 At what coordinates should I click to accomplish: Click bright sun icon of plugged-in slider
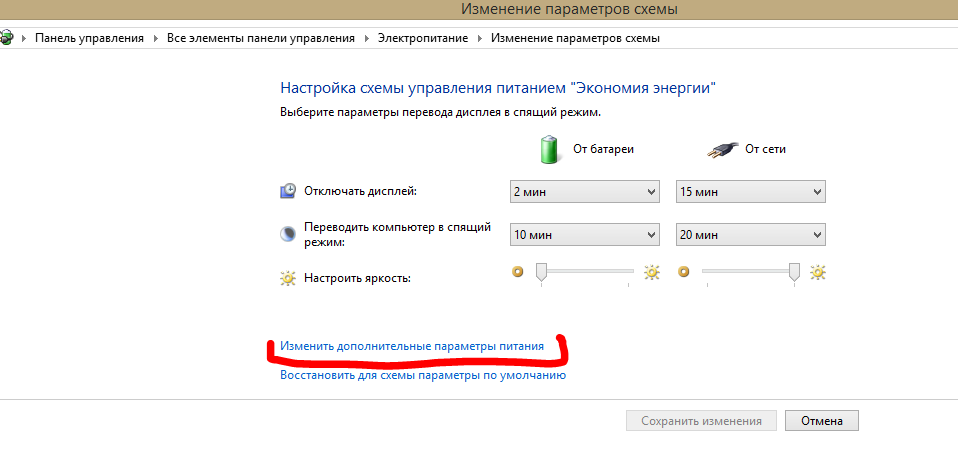(818, 271)
